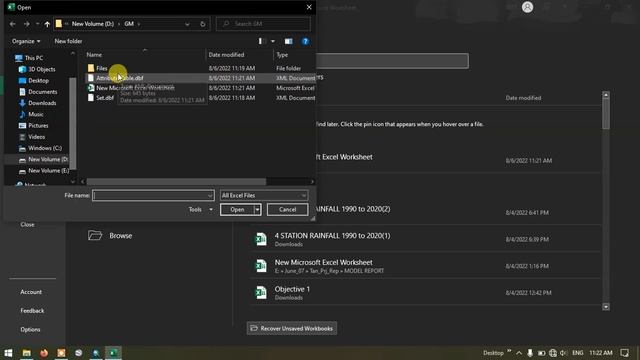The image size is (640, 360).
Task: Select New Volume (E:) drive
Action: [49, 171]
